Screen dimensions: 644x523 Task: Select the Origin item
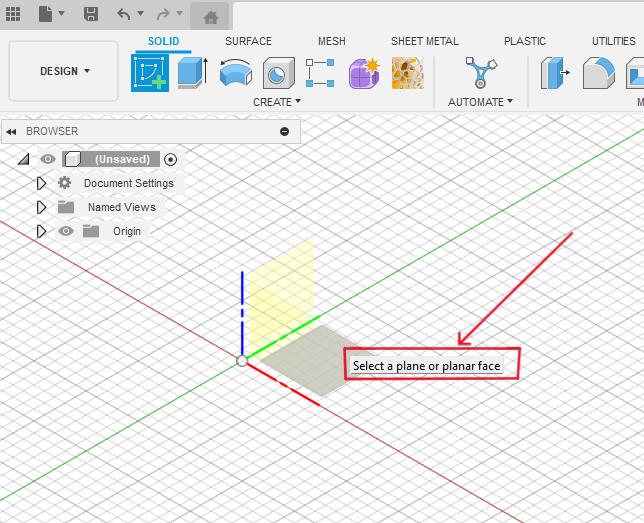click(127, 231)
